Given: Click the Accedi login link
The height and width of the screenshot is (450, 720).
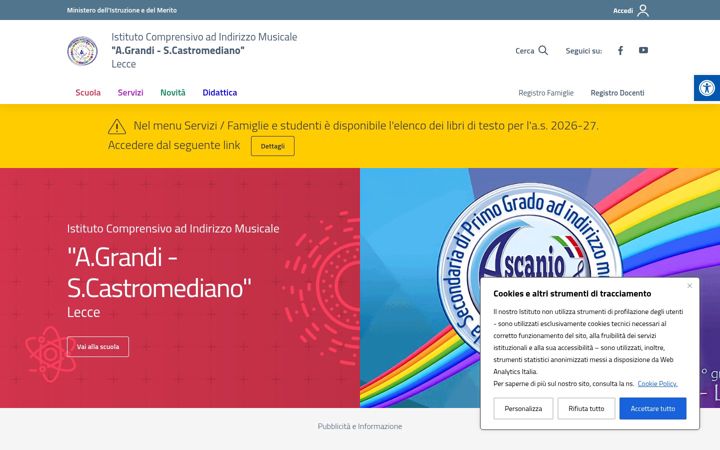Looking at the screenshot, I should [x=623, y=11].
